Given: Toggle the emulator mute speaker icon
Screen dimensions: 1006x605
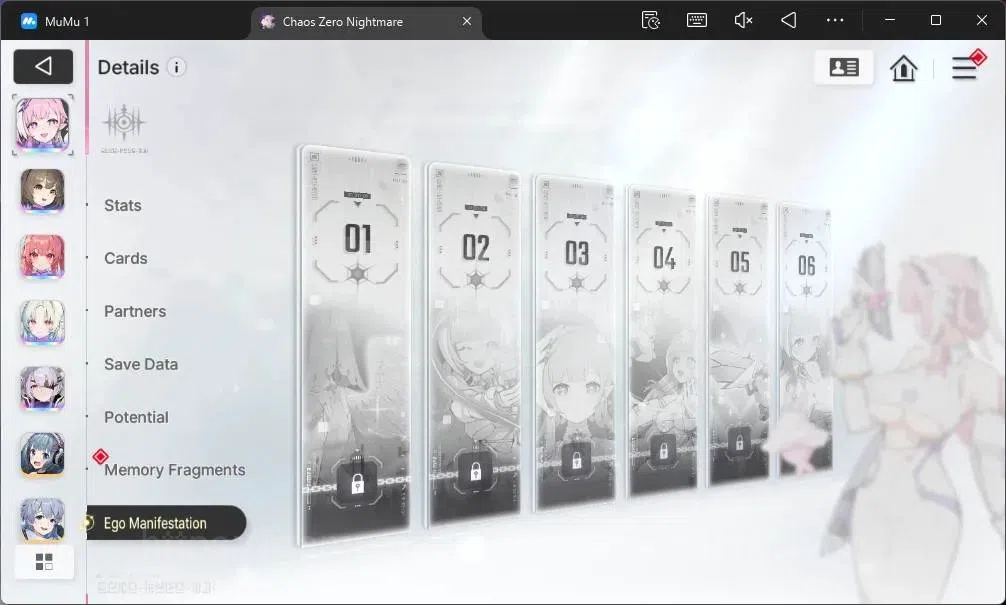Looking at the screenshot, I should click(743, 21).
